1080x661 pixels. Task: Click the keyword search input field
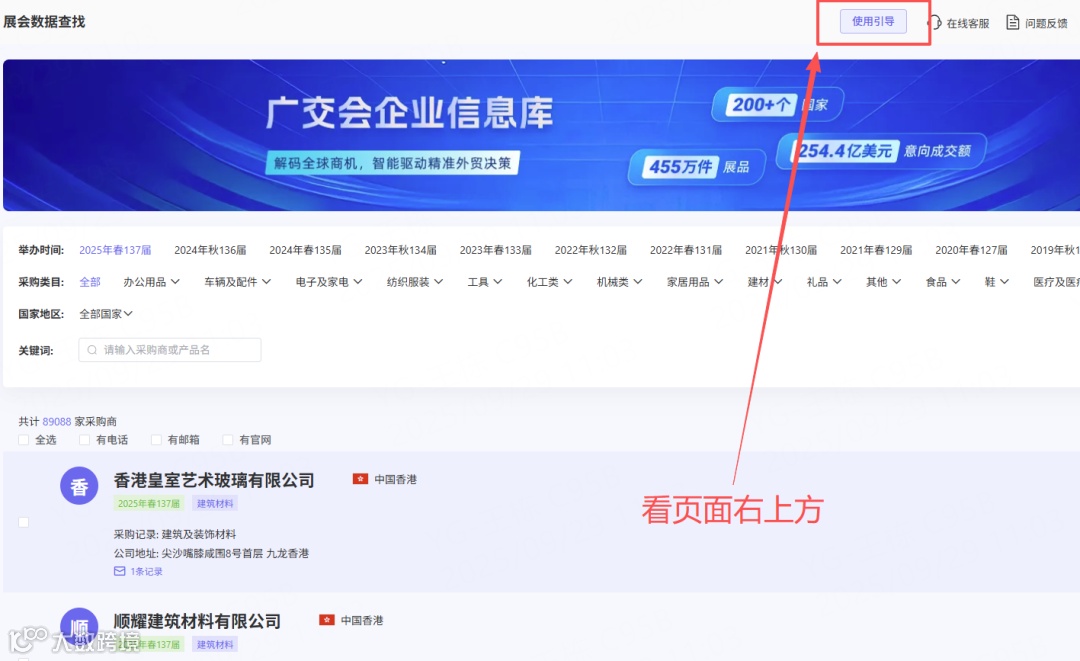[169, 350]
